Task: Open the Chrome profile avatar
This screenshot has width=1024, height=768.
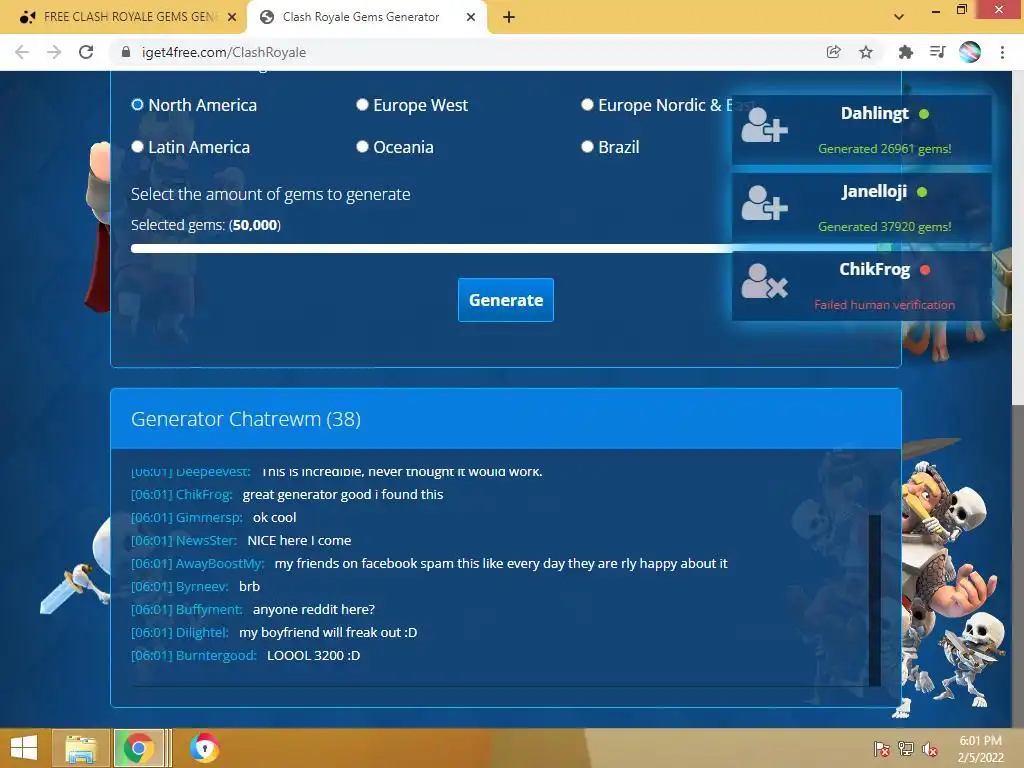Action: tap(970, 52)
